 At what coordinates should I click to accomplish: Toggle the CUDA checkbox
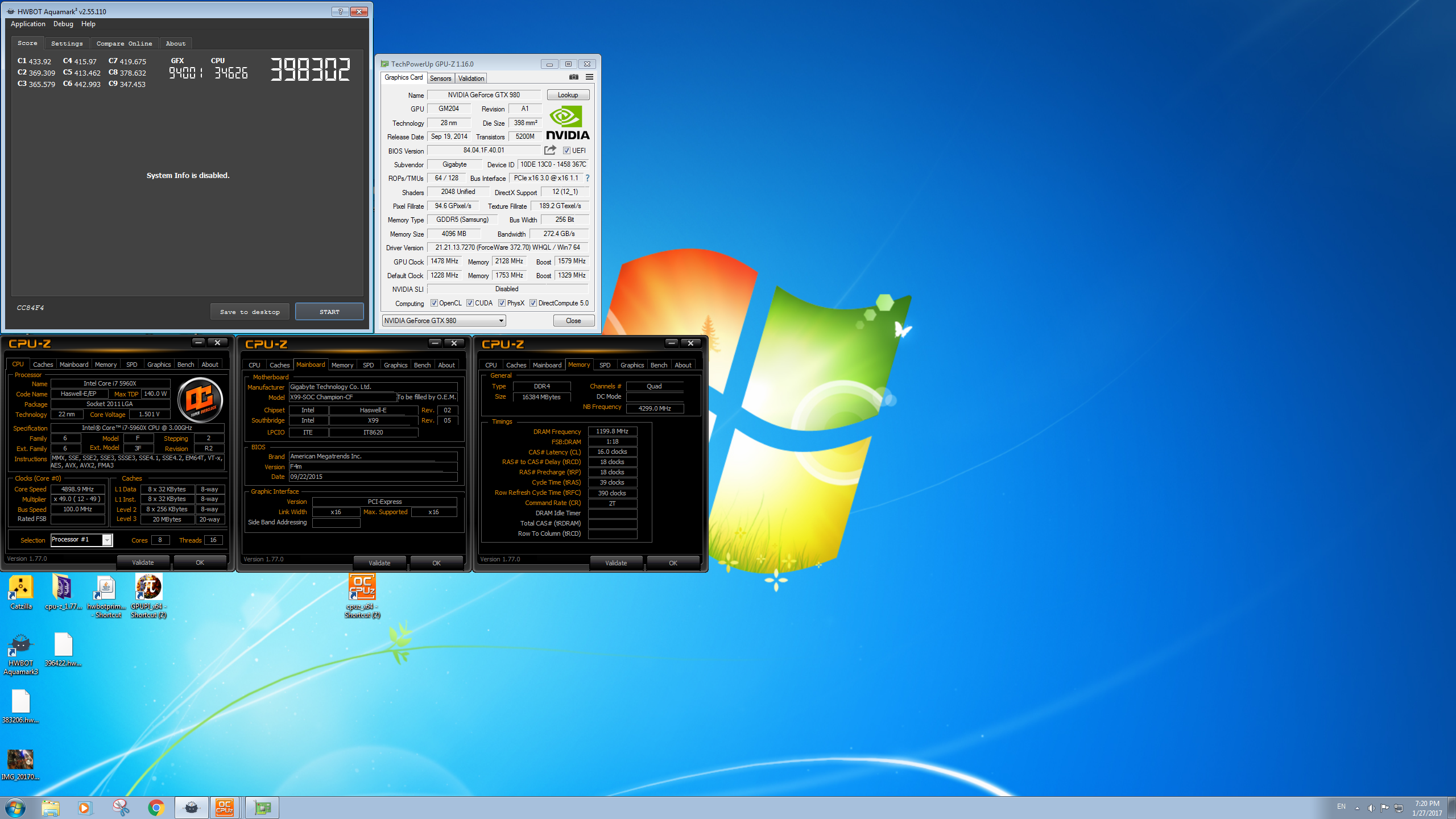click(470, 303)
